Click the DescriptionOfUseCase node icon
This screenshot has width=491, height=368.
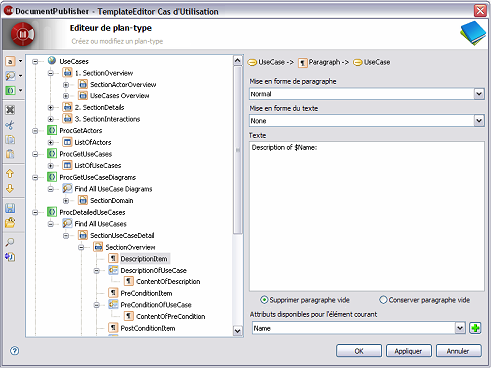click(x=113, y=270)
